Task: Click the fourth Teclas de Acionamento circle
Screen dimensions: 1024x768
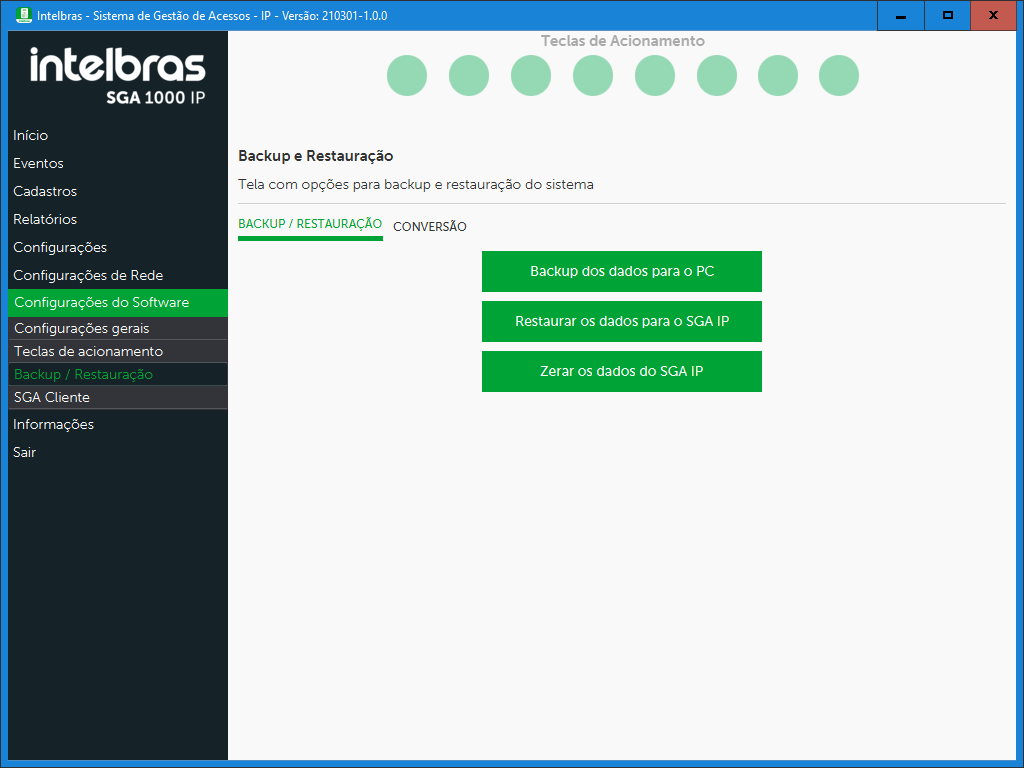Action: click(593, 76)
